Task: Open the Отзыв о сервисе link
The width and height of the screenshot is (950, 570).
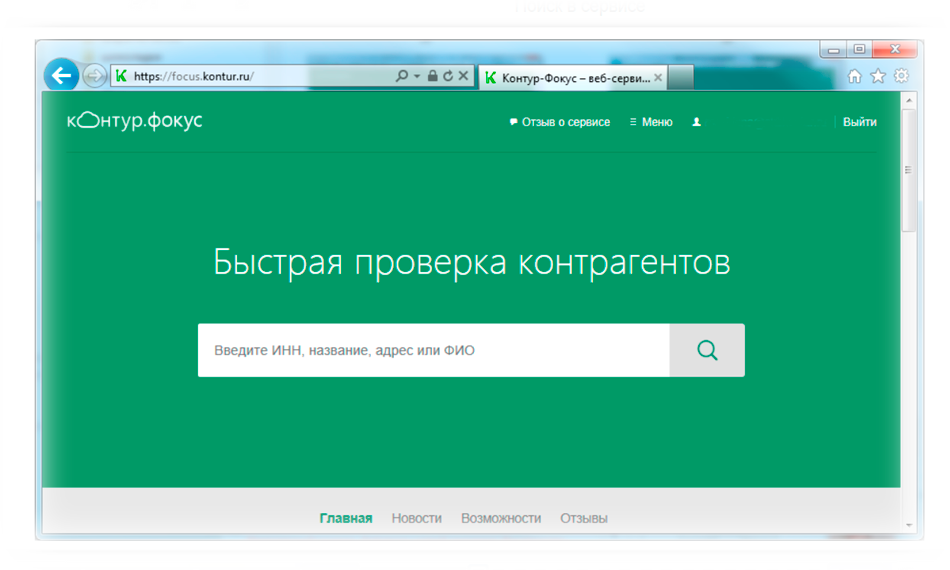Action: pos(560,122)
